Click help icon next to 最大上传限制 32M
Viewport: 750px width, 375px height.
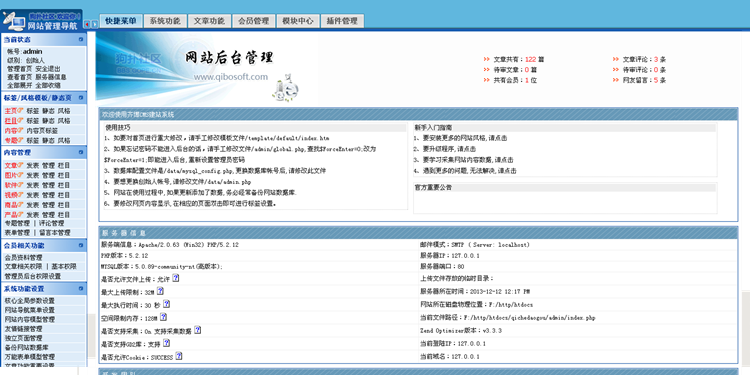[160, 291]
